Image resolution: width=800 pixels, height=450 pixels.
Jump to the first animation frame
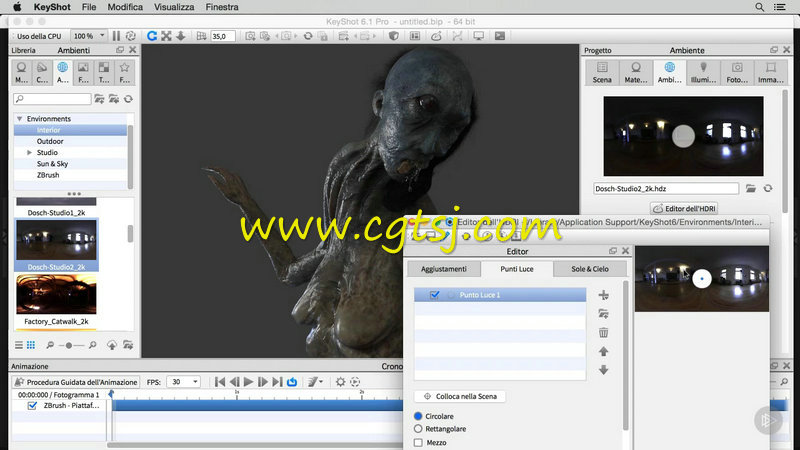220,382
